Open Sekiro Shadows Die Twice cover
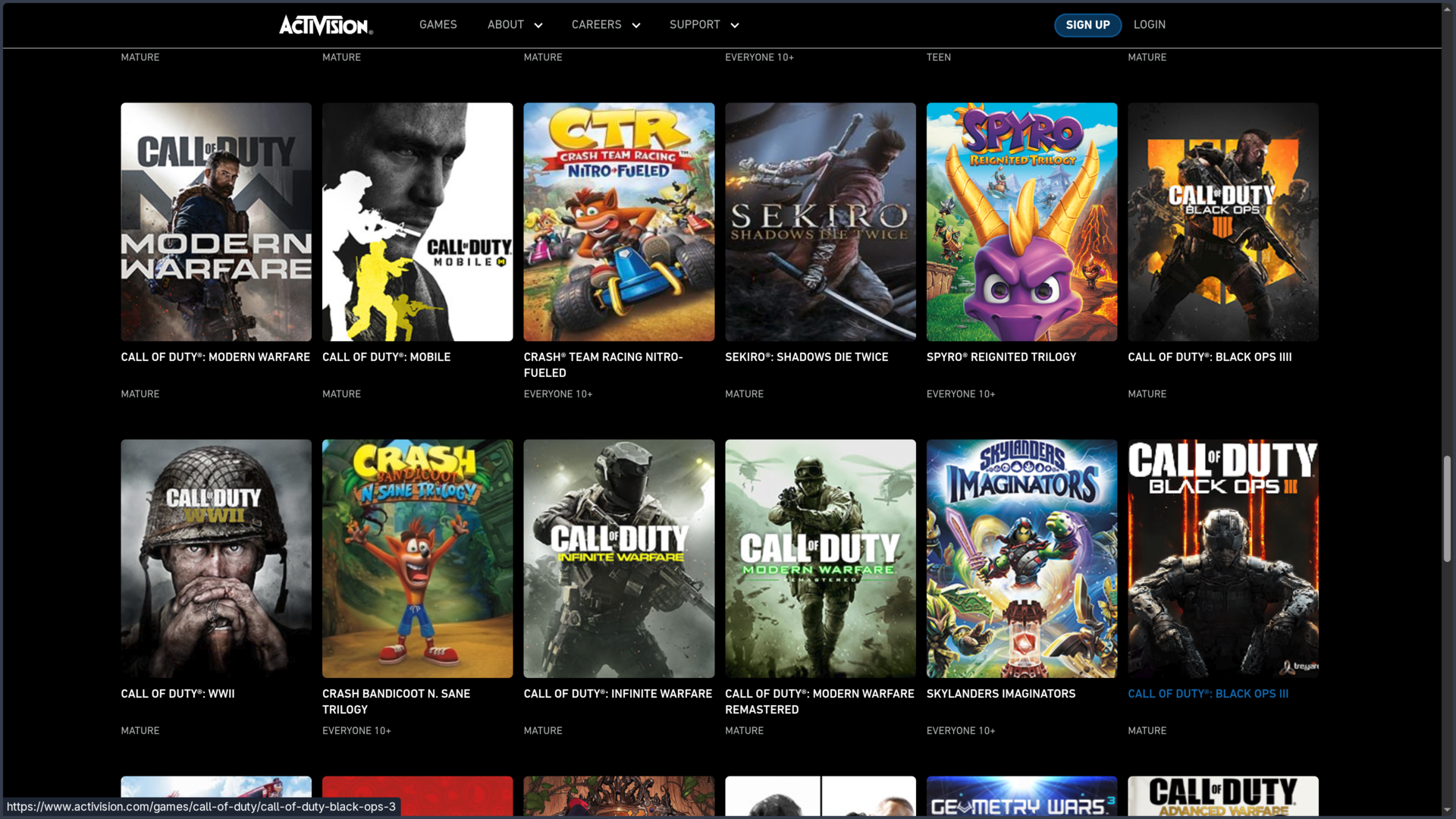The width and height of the screenshot is (1456, 819). [x=821, y=222]
